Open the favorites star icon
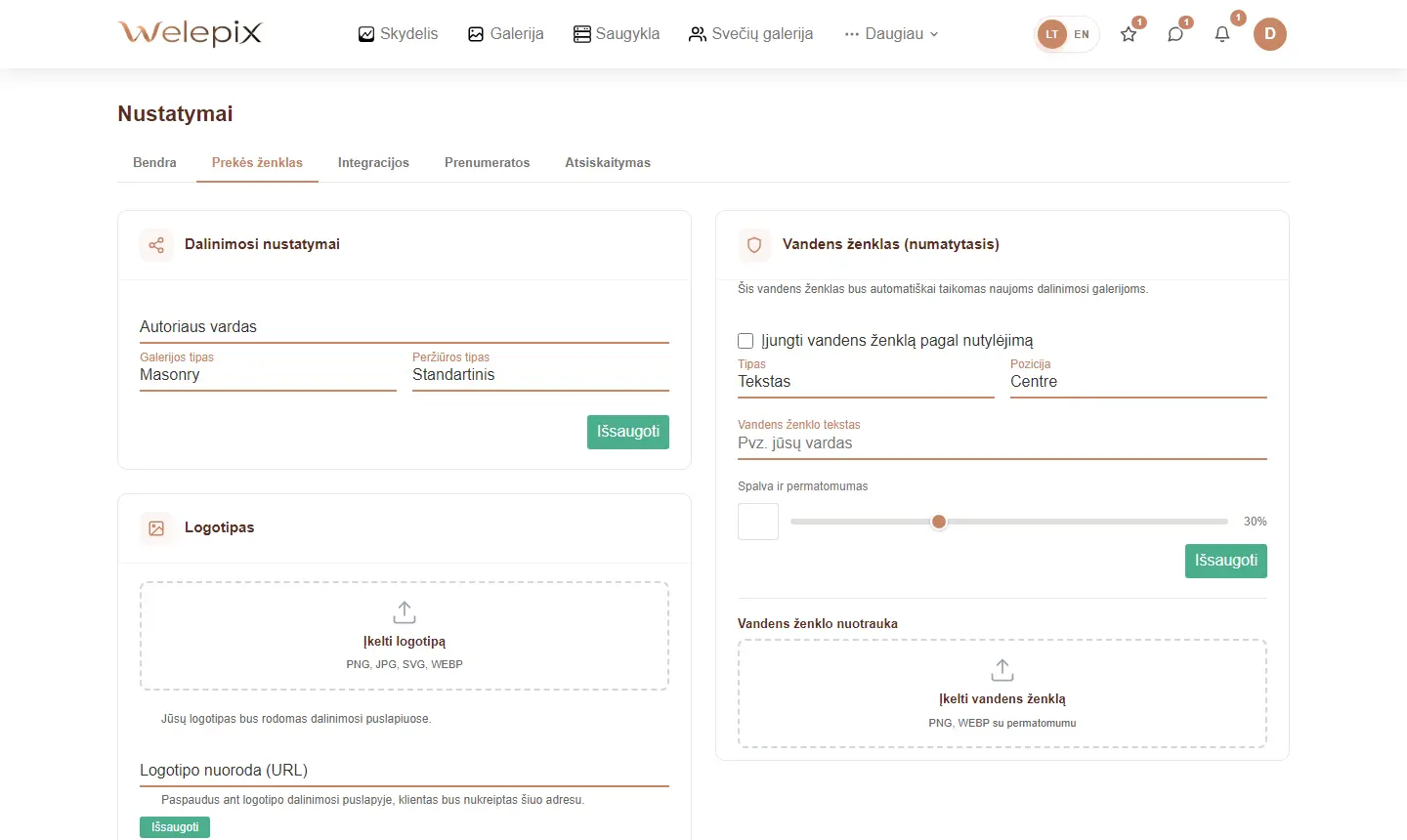The height and width of the screenshot is (840, 1407). [1129, 34]
